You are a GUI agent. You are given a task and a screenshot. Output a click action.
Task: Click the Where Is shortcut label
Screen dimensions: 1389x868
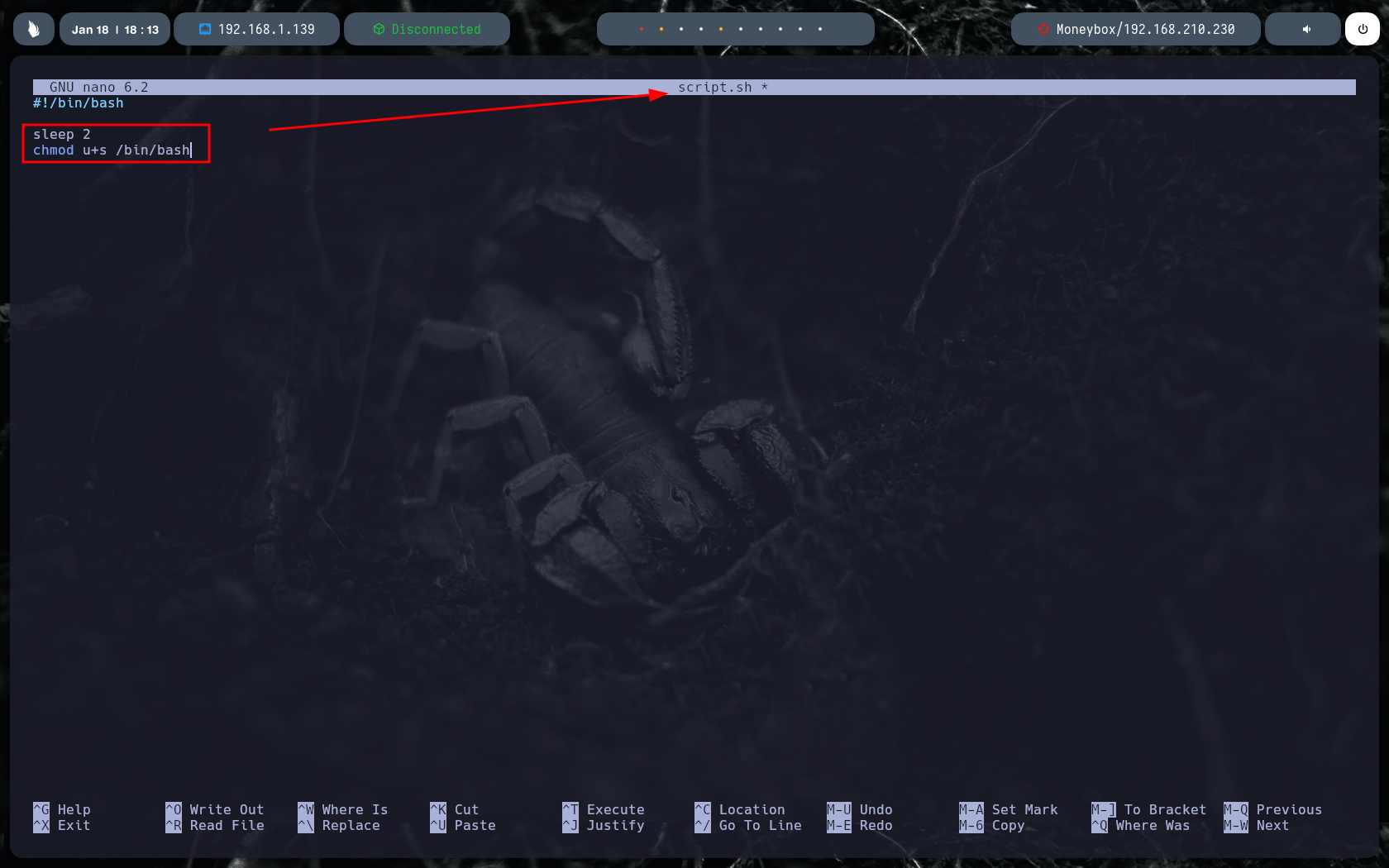point(354,809)
